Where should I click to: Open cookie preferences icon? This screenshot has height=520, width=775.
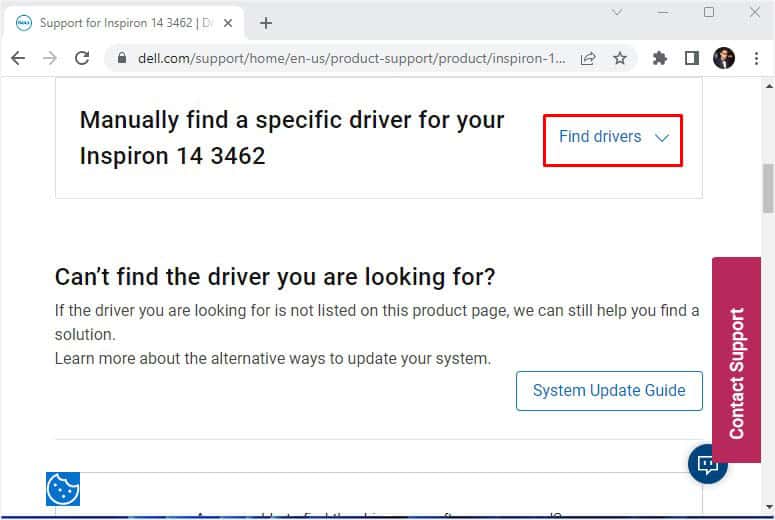[63, 489]
